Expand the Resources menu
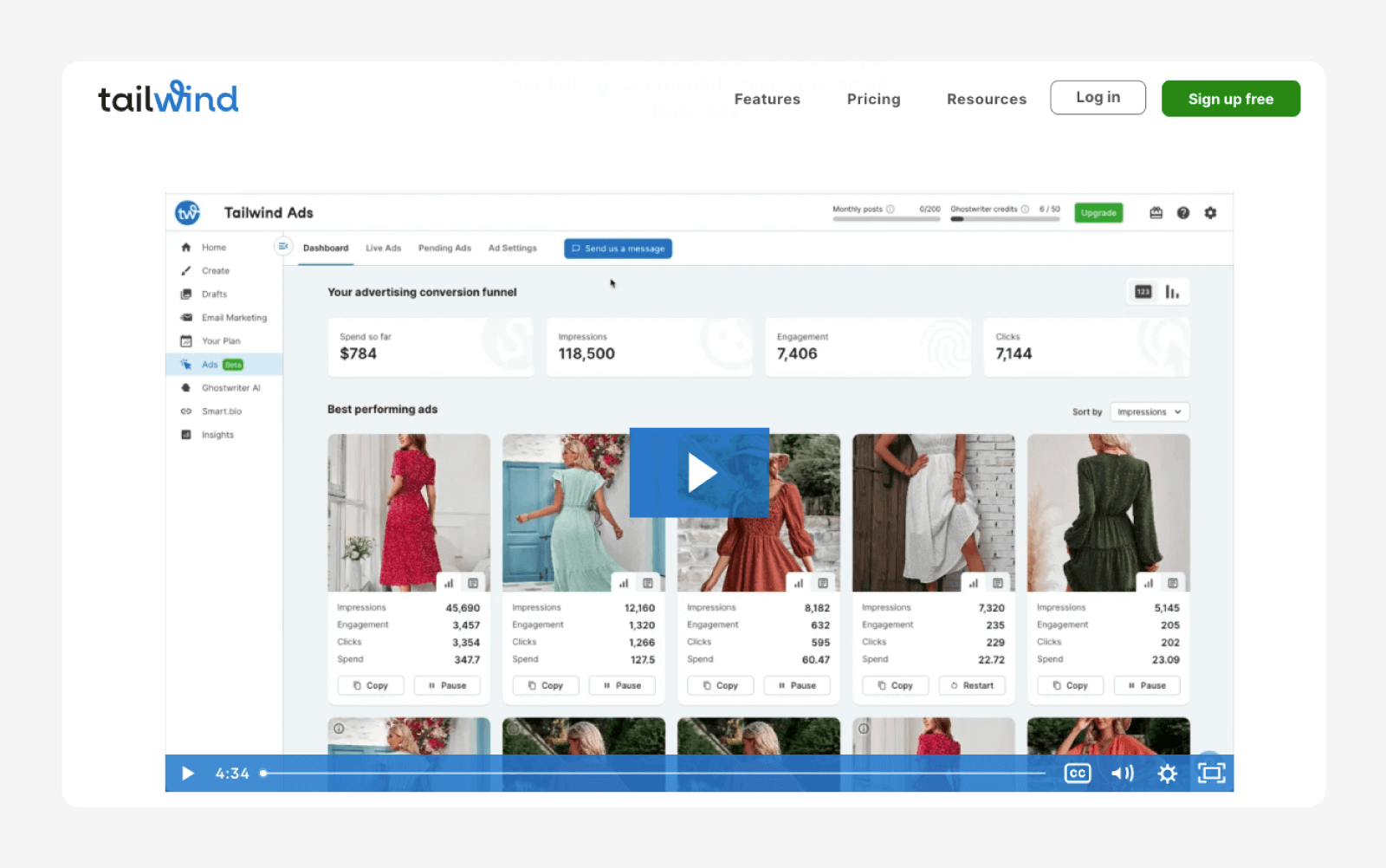This screenshot has width=1386, height=868. [986, 99]
